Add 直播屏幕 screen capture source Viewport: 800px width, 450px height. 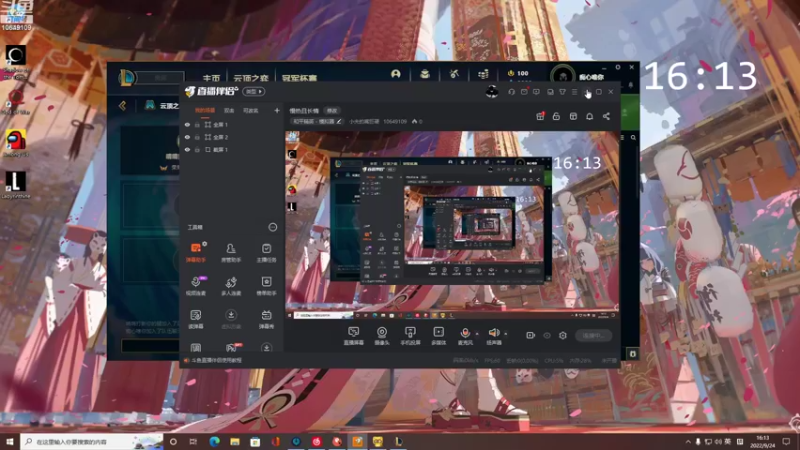coord(354,336)
